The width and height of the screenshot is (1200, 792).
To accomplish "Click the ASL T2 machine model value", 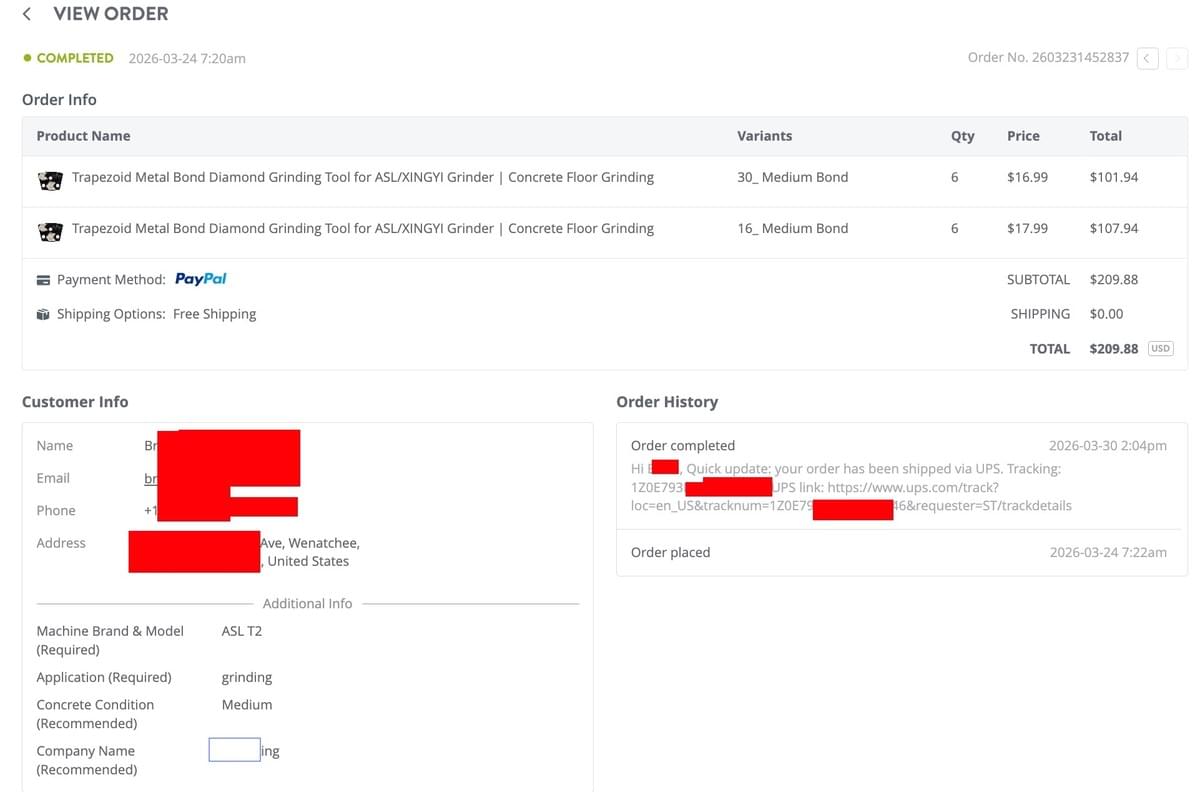I will 242,631.
